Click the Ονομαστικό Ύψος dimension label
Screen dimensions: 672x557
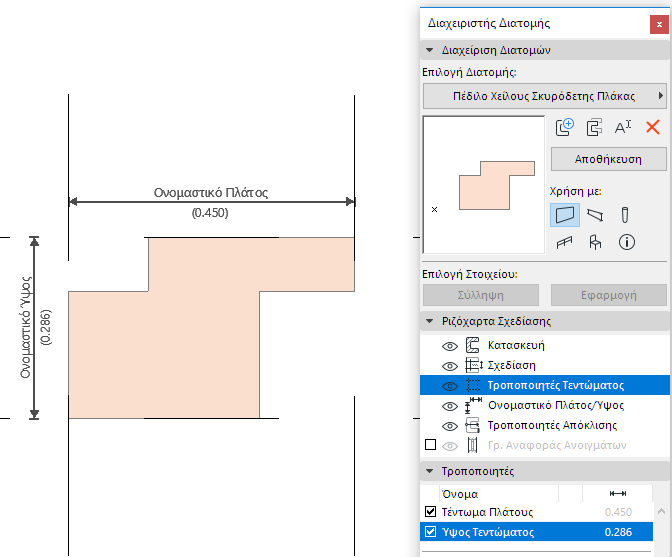26,328
